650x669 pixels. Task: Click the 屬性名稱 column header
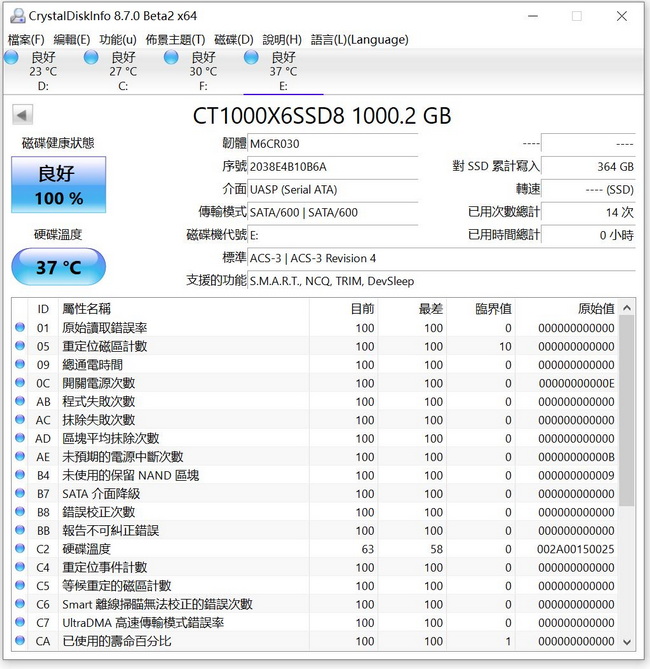point(184,308)
